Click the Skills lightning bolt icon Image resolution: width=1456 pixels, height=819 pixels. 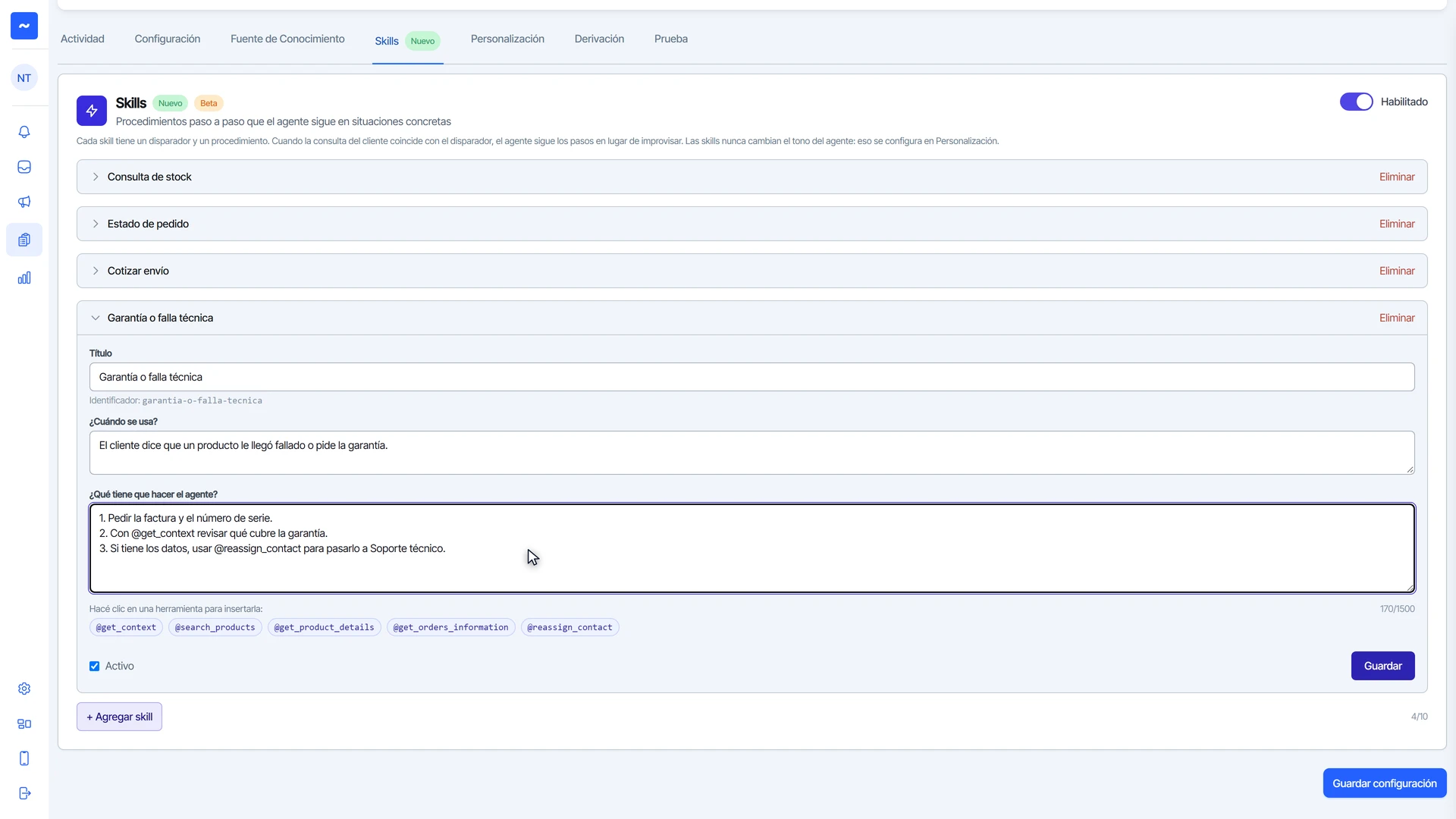92,111
